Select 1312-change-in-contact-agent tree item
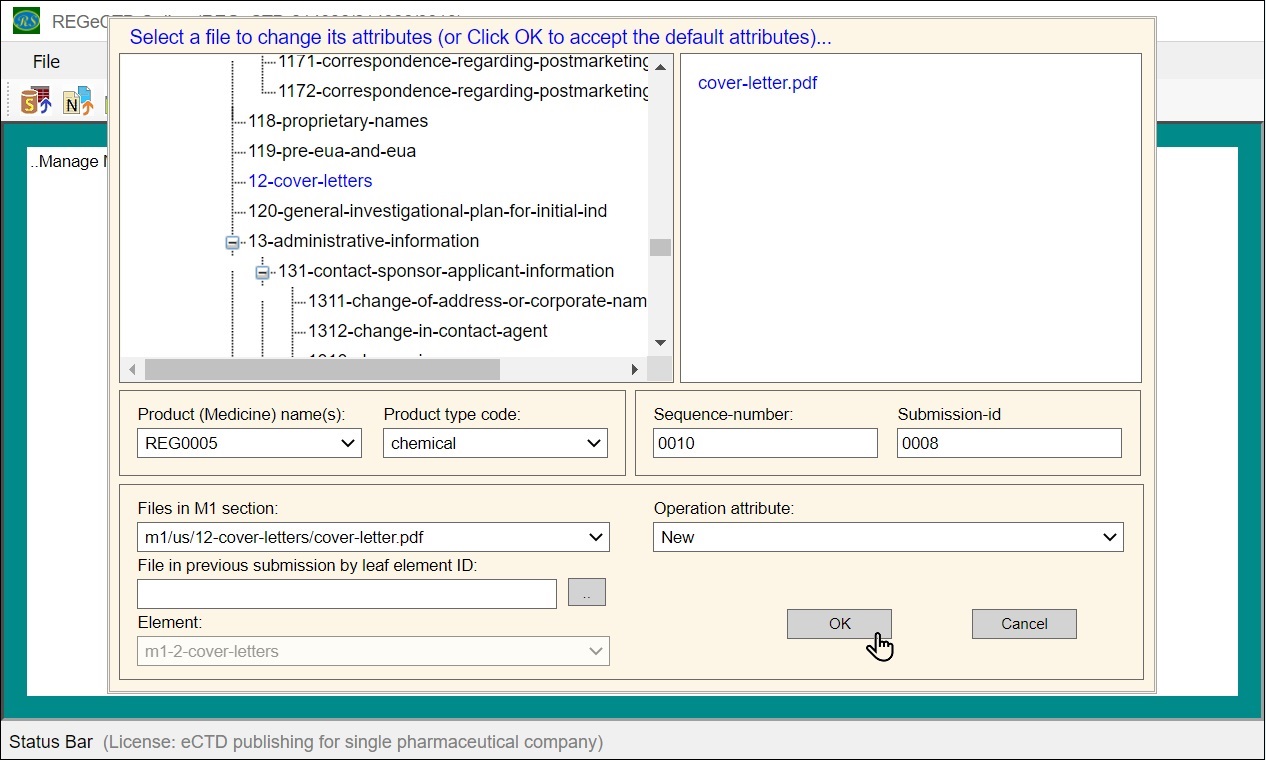Viewport: 1266px width, 760px height. click(427, 331)
